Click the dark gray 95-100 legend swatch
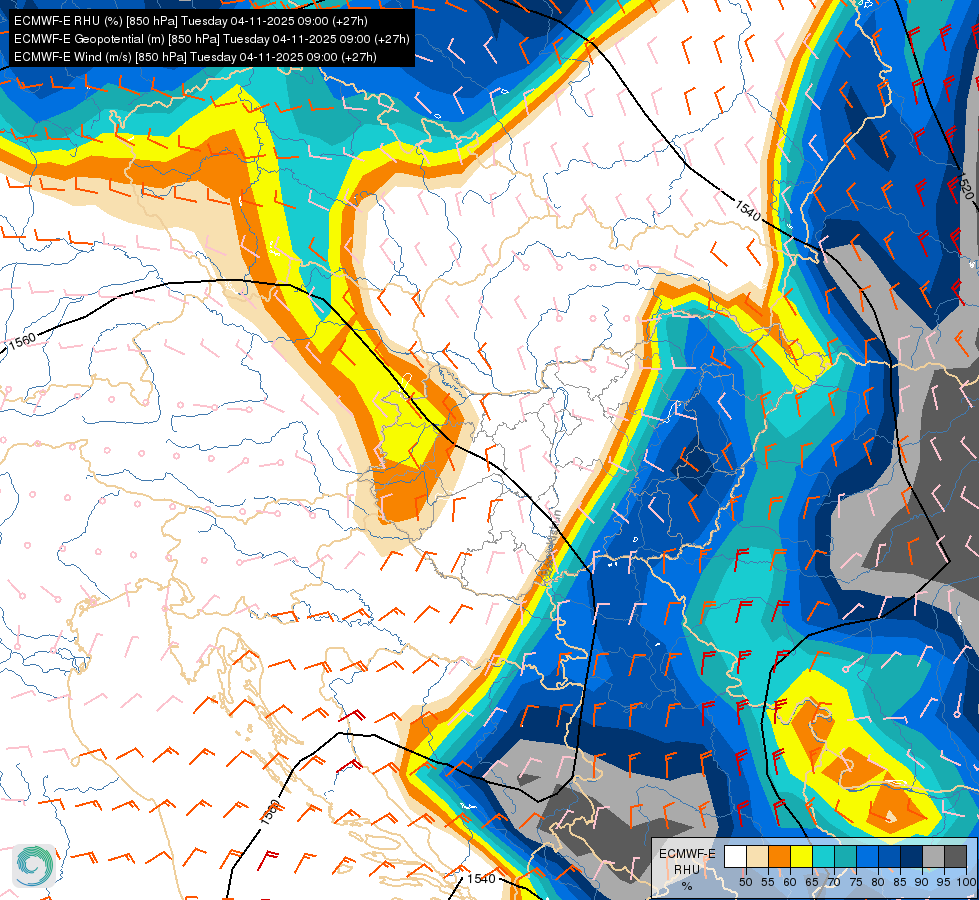Viewport: 979px width, 900px height. 956,856
